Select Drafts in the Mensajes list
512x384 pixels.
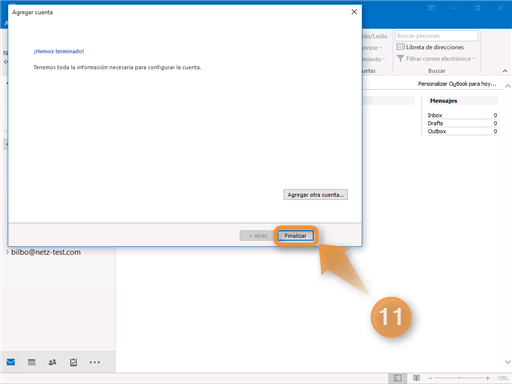462,123
